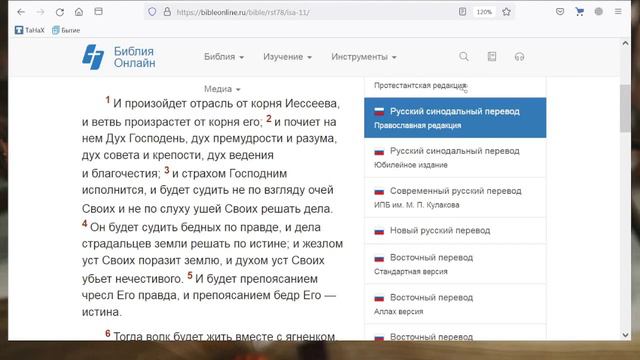The image size is (640, 360).
Task: Click verse number 4 marker
Action: [84, 223]
